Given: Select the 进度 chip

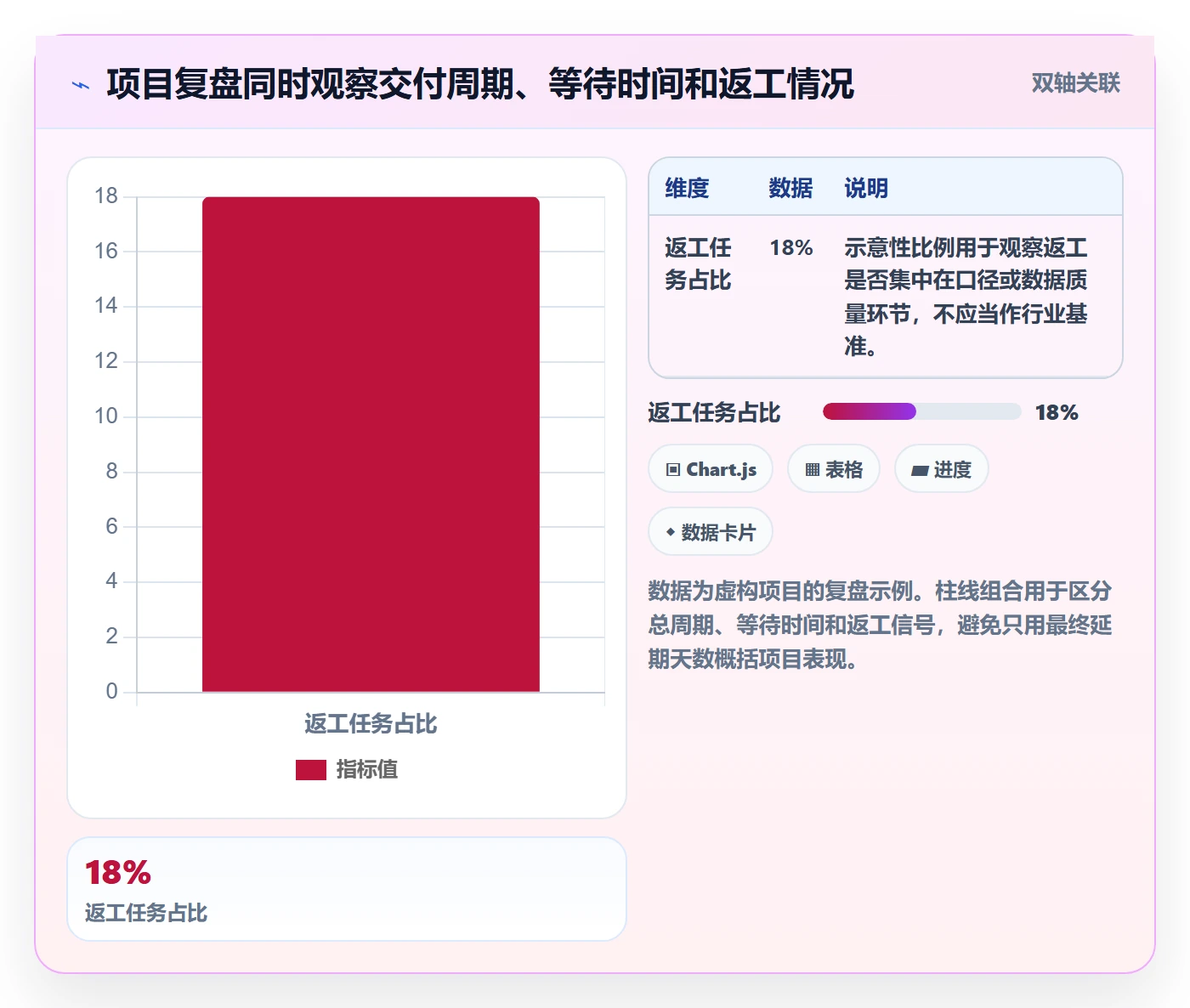Looking at the screenshot, I should pos(942,469).
